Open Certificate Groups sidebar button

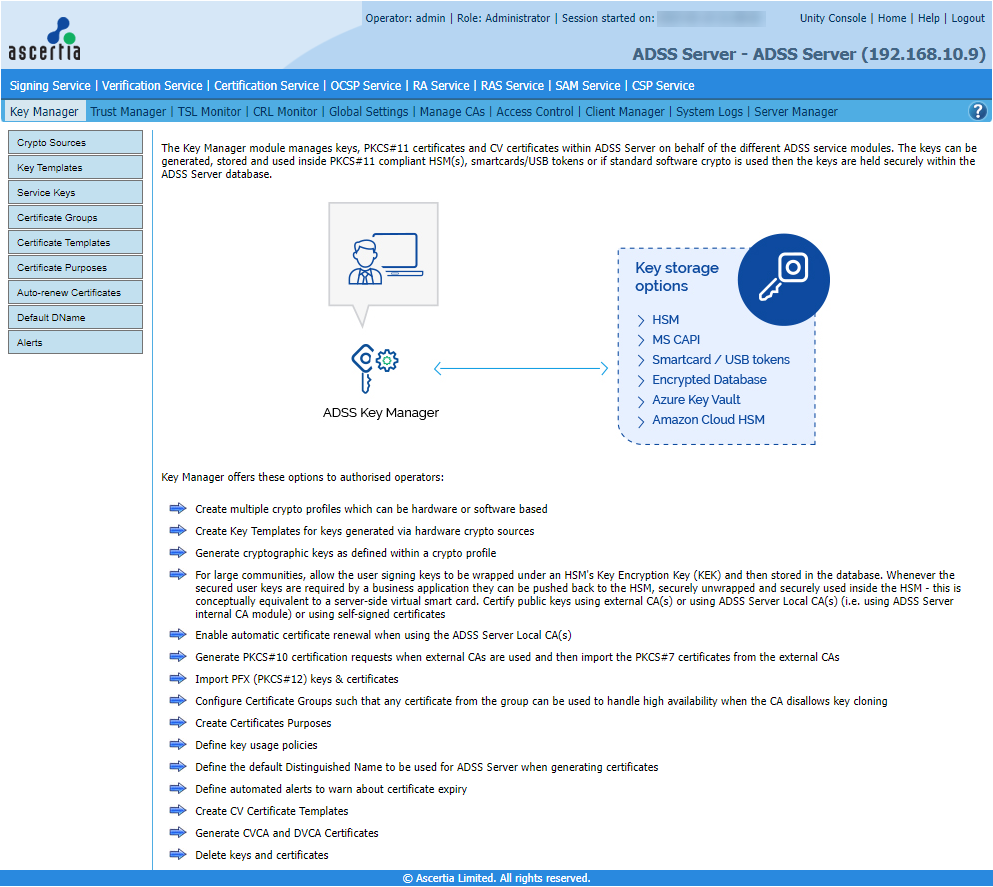(75, 217)
